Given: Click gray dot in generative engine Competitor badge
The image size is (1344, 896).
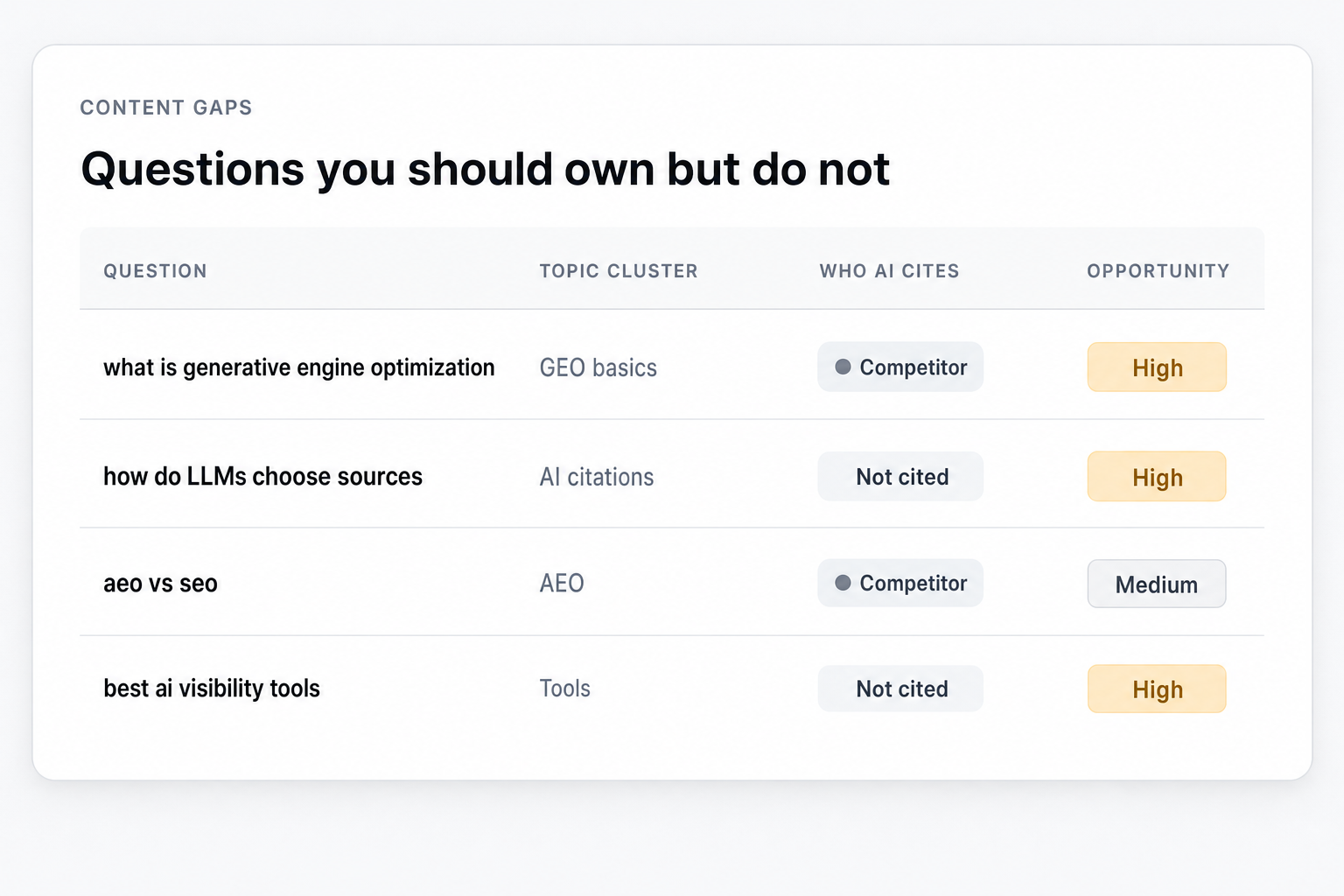Looking at the screenshot, I should [x=843, y=367].
